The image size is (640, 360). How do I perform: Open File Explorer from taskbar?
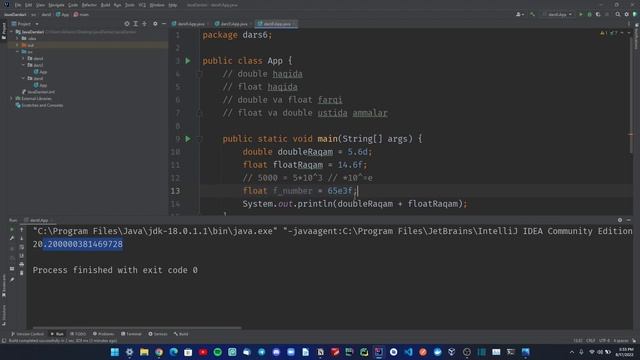144,352
